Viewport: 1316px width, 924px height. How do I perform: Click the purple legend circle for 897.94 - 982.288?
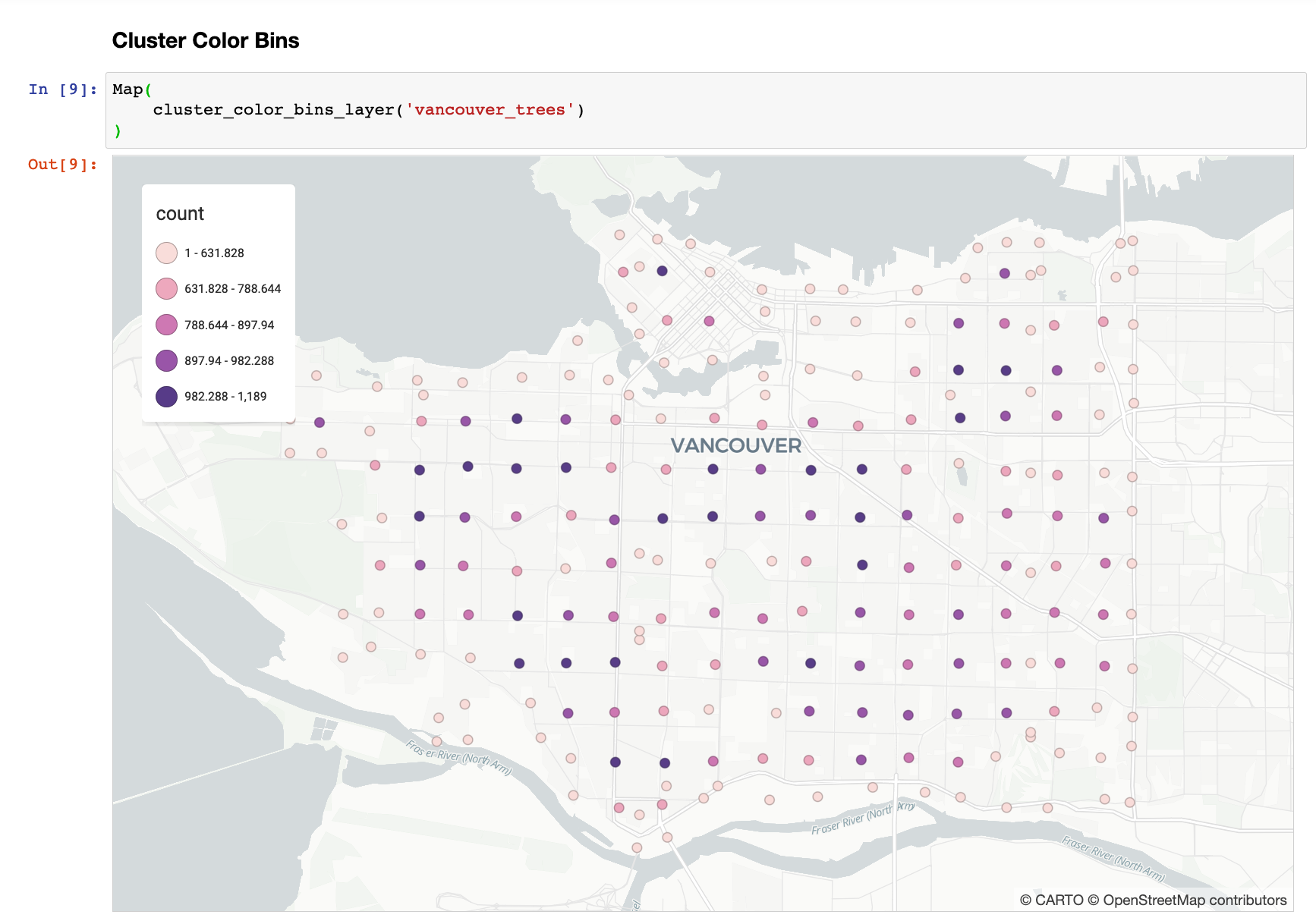166,360
